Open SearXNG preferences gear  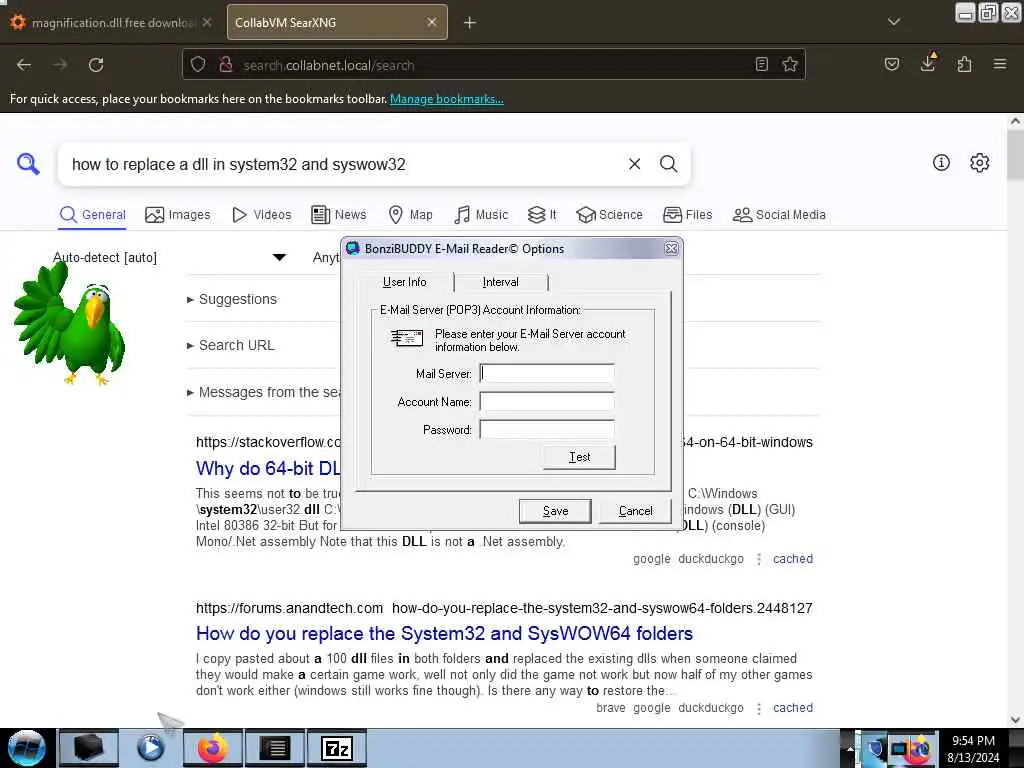979,163
